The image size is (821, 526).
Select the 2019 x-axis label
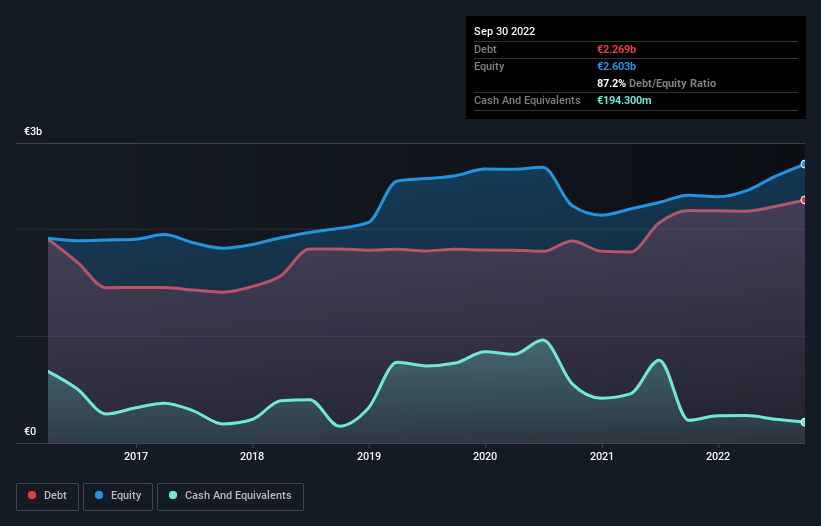(x=369, y=456)
